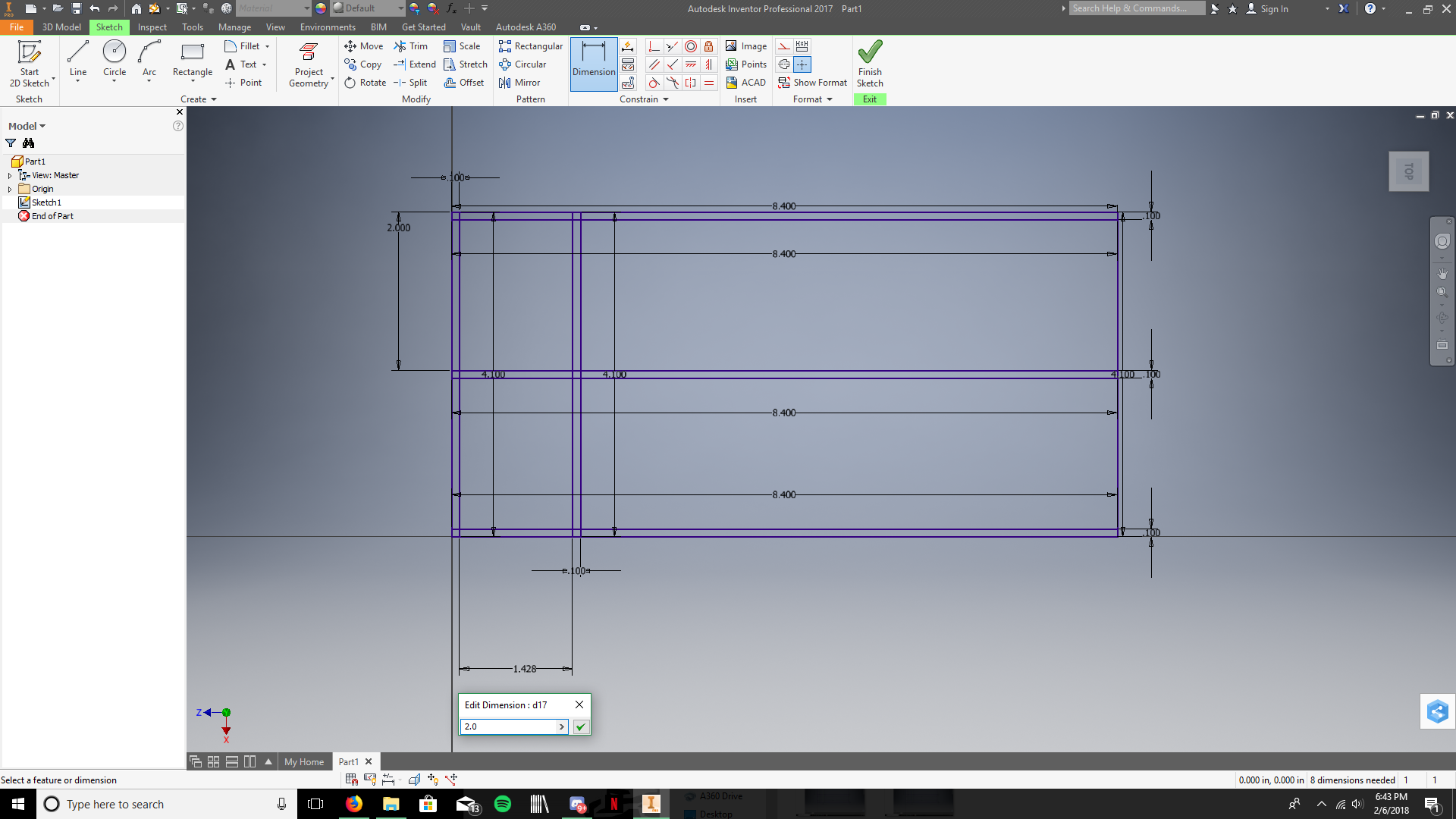Select the Sketch1 tree item
The width and height of the screenshot is (1456, 819).
(47, 202)
